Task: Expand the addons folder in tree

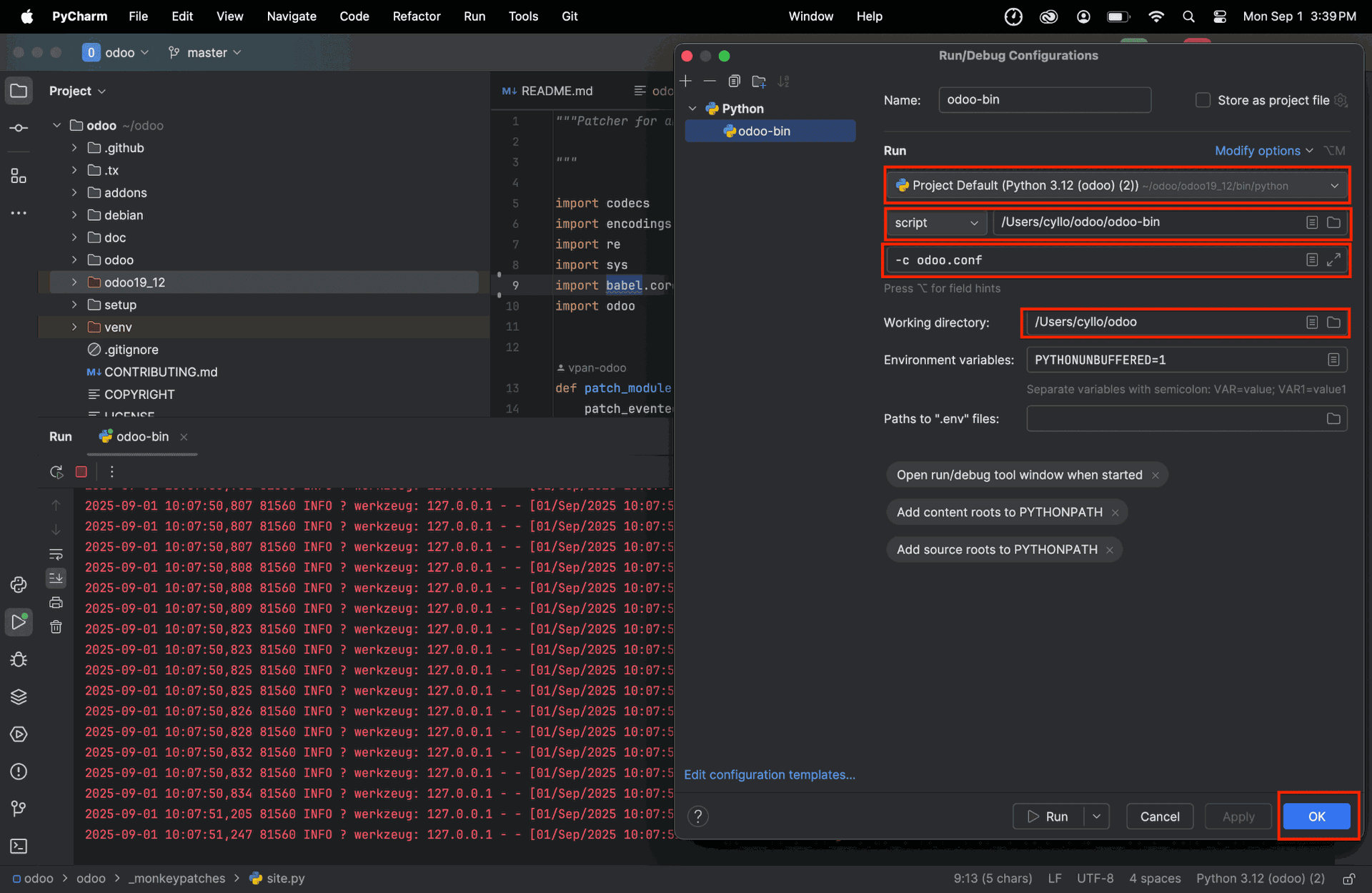Action: tap(74, 193)
